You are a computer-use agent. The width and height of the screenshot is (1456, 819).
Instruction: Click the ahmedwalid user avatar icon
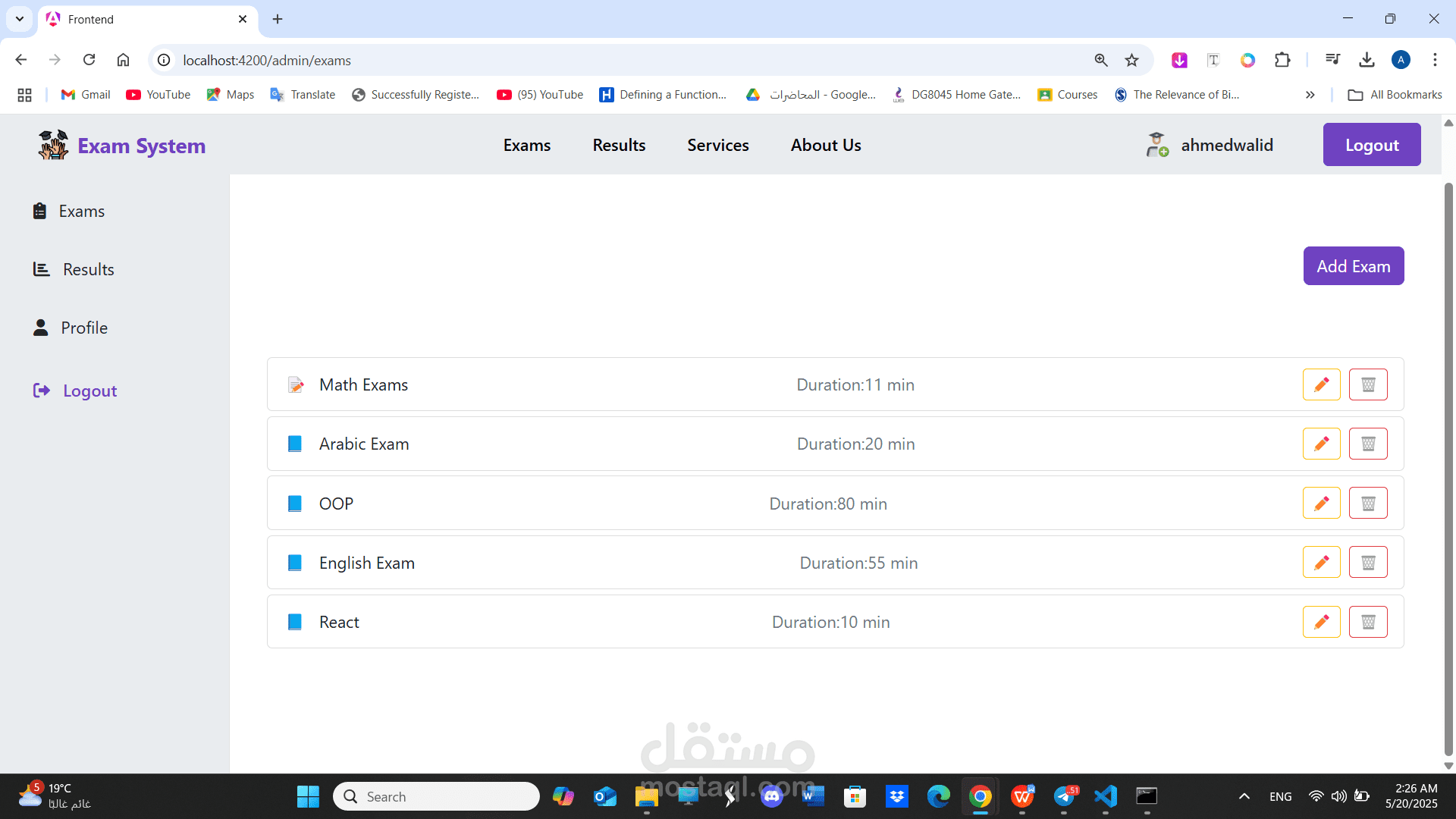point(1156,145)
